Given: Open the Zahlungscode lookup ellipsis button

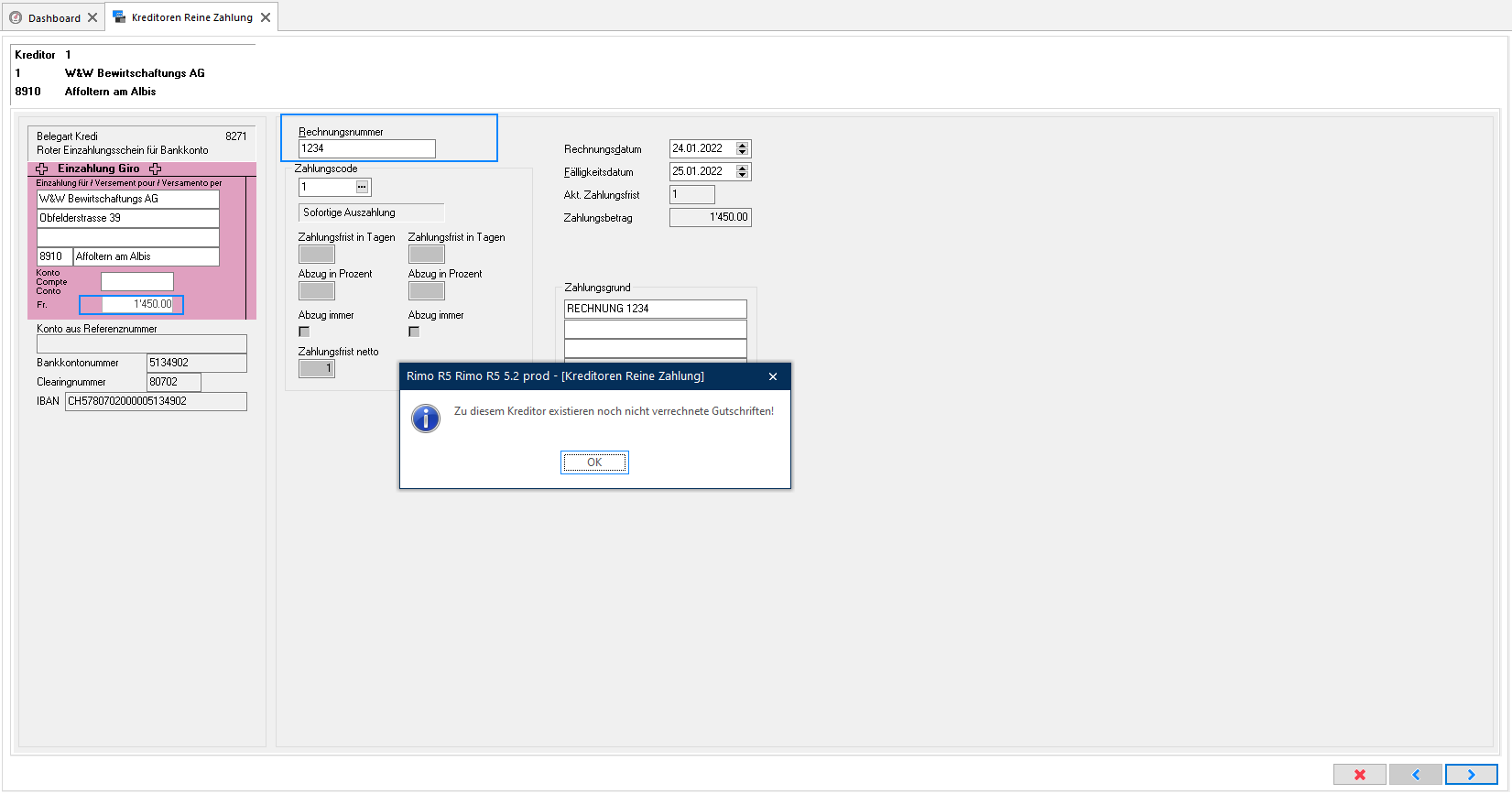Looking at the screenshot, I should pyautogui.click(x=363, y=187).
